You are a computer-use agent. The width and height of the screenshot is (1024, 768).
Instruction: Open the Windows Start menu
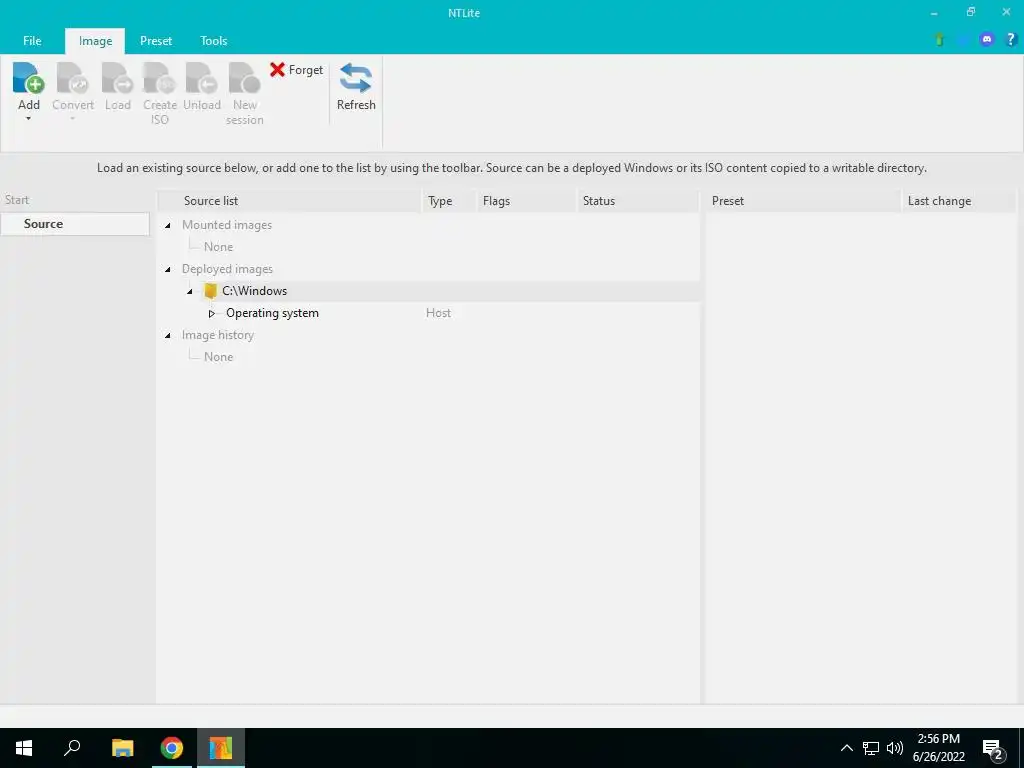point(24,748)
